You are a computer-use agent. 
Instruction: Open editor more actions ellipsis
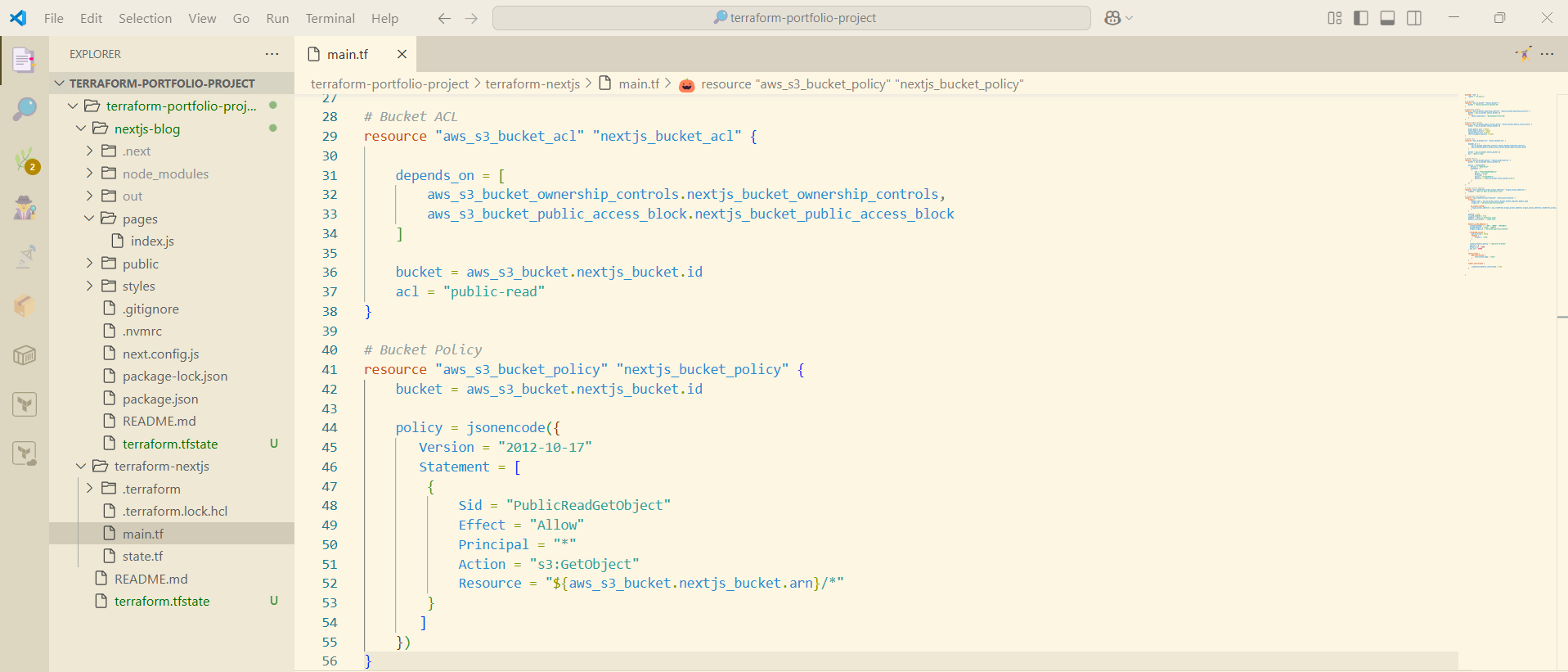(x=1547, y=54)
